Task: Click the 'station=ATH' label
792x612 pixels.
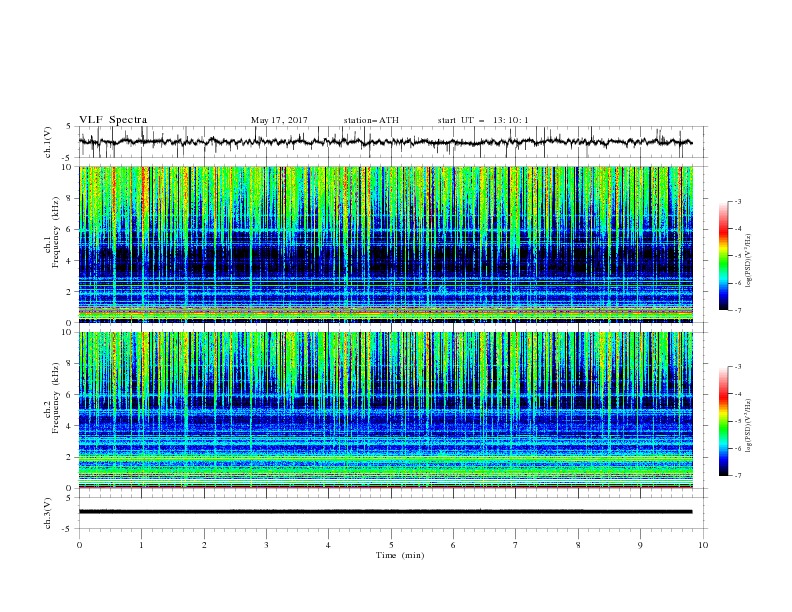Action: click(x=371, y=120)
